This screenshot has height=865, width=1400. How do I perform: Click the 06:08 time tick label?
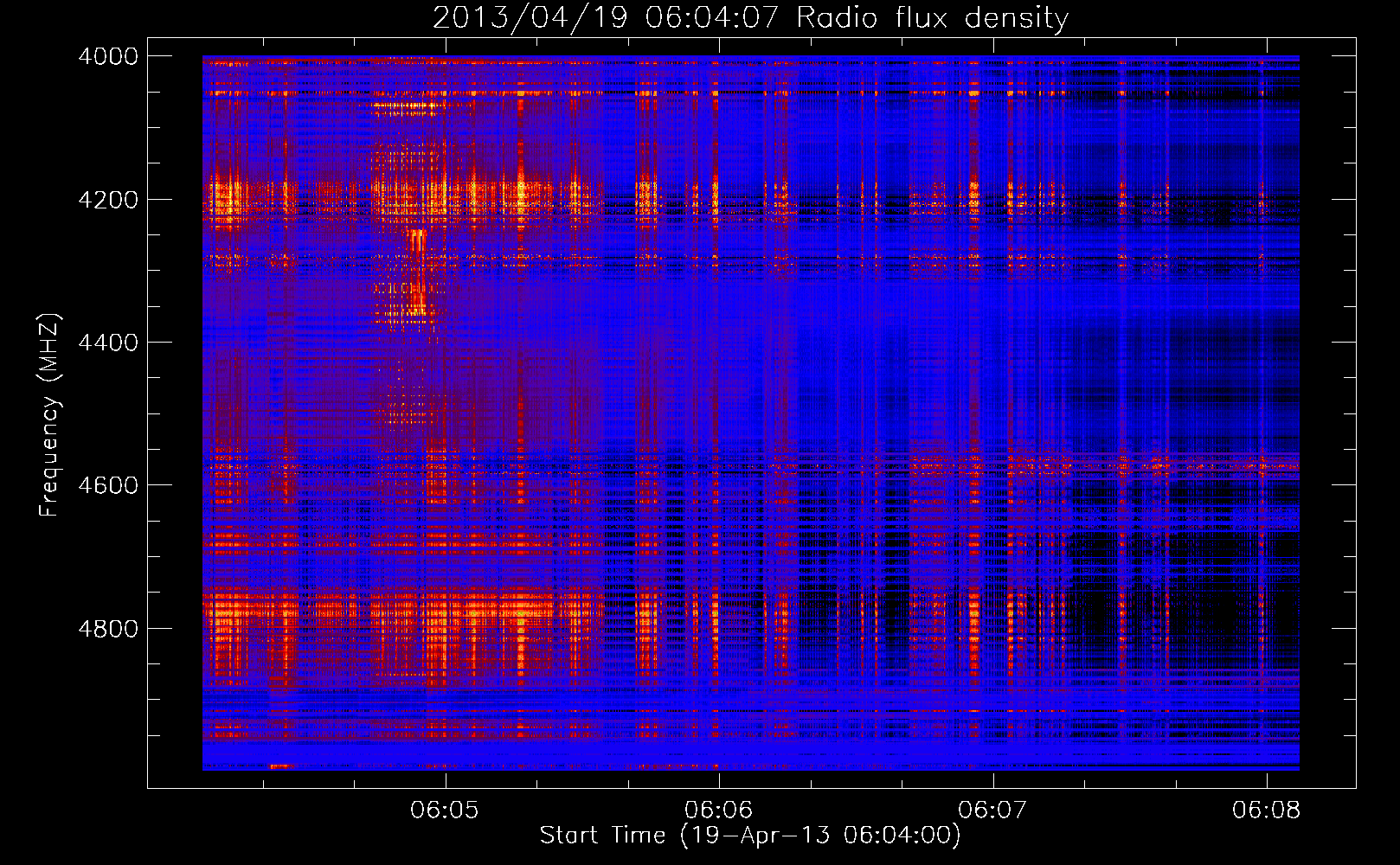tap(1267, 810)
